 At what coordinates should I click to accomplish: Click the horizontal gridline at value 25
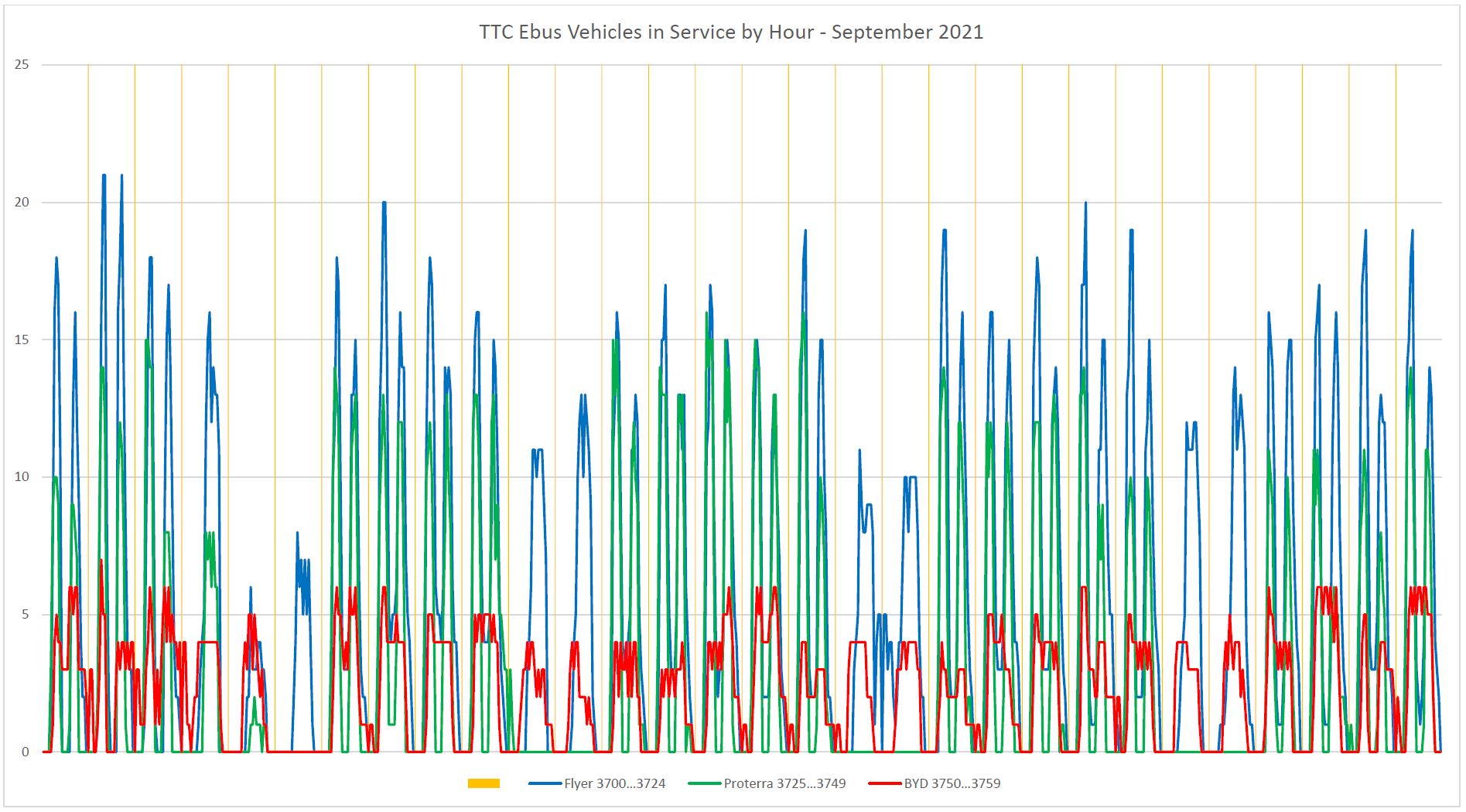[x=743, y=65]
